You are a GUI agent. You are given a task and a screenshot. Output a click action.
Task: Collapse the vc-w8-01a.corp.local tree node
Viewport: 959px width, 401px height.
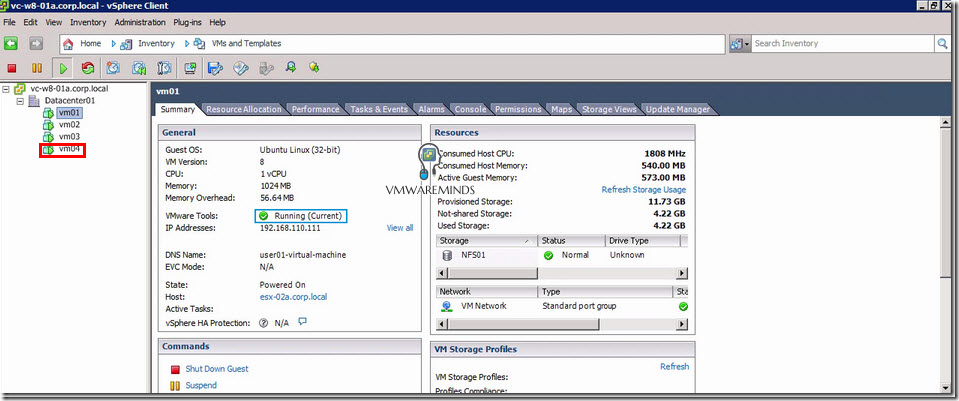tap(7, 89)
